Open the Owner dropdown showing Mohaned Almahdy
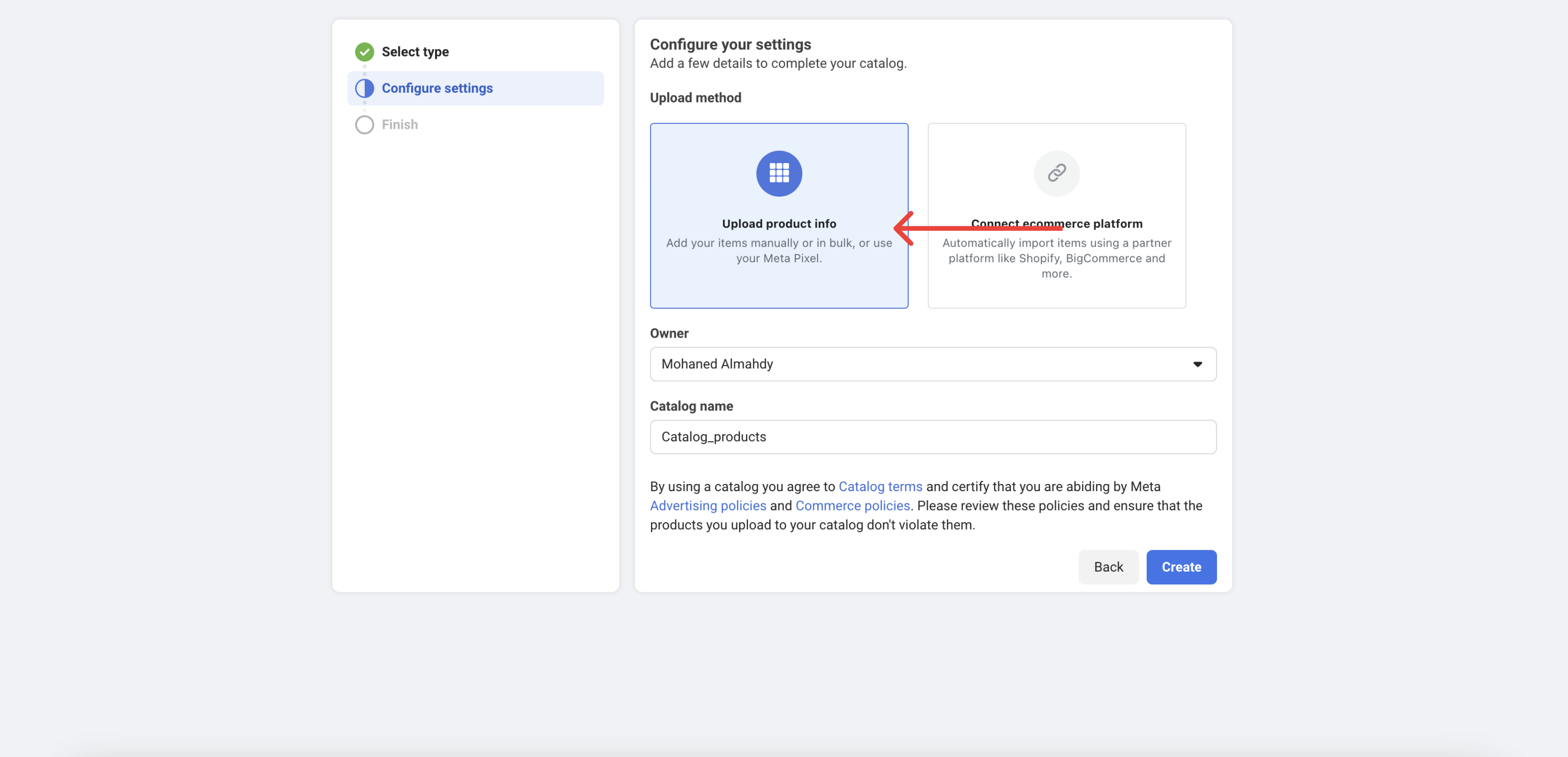The image size is (1568, 757). click(913, 364)
